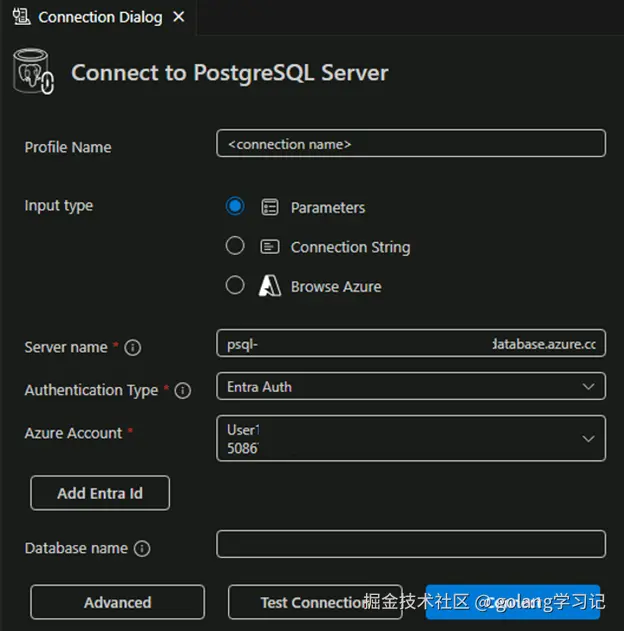Click the Server name info icon

pos(133,348)
